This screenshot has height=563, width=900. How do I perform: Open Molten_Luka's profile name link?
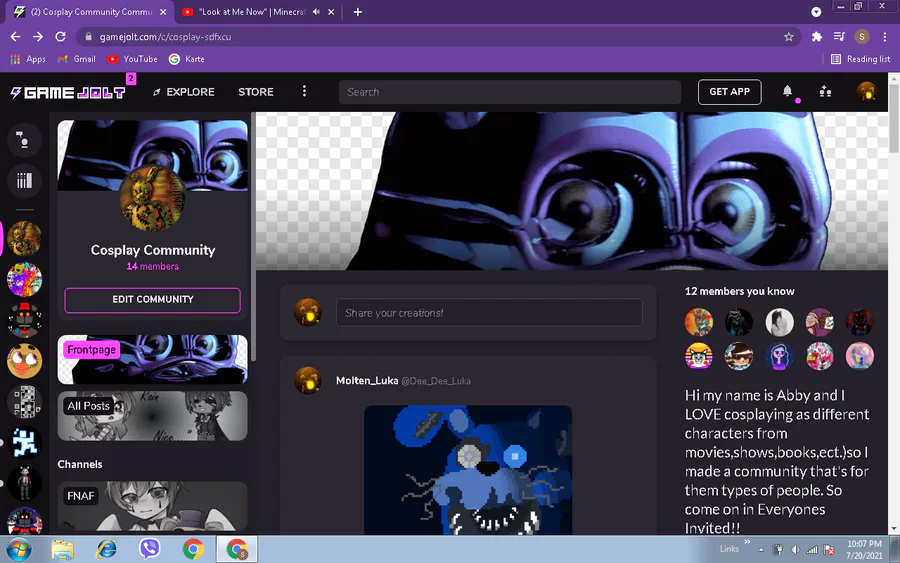tap(367, 380)
